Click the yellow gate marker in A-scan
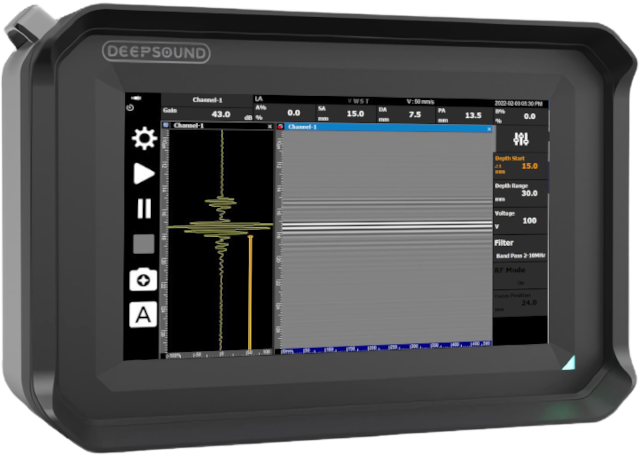Image resolution: width=640 pixels, height=455 pixels. (x=250, y=292)
